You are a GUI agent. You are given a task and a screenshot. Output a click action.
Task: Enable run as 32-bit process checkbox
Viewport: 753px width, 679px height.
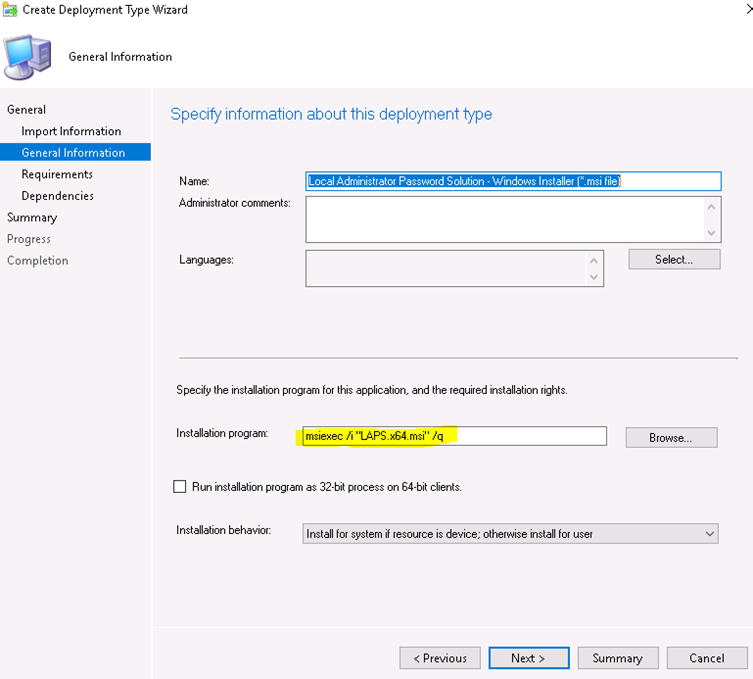coord(180,486)
